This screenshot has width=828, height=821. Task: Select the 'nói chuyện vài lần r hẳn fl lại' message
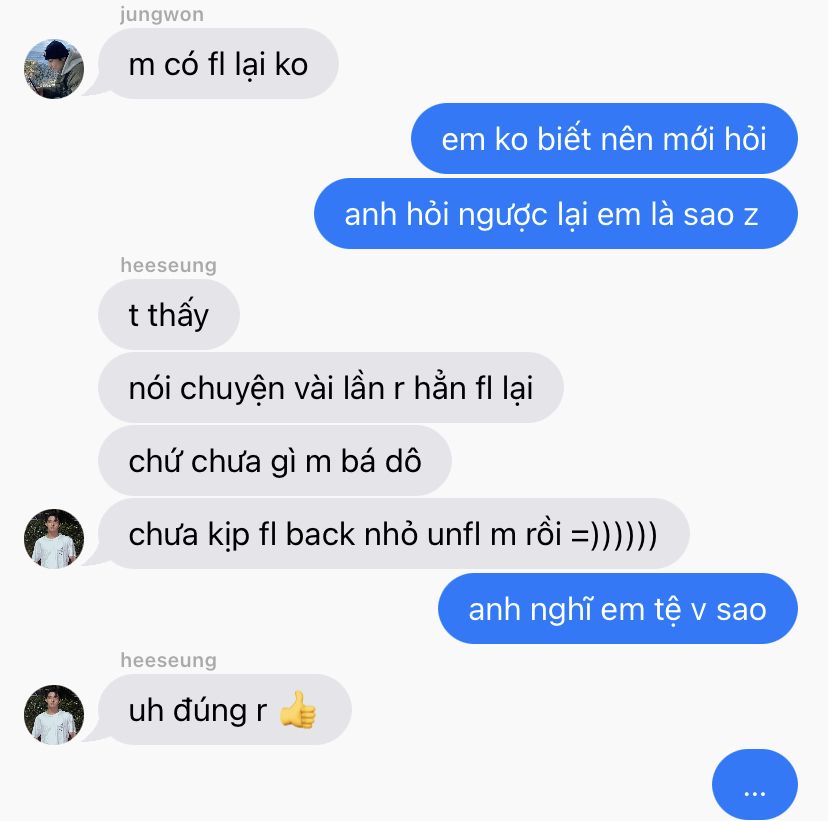pyautogui.click(x=331, y=388)
